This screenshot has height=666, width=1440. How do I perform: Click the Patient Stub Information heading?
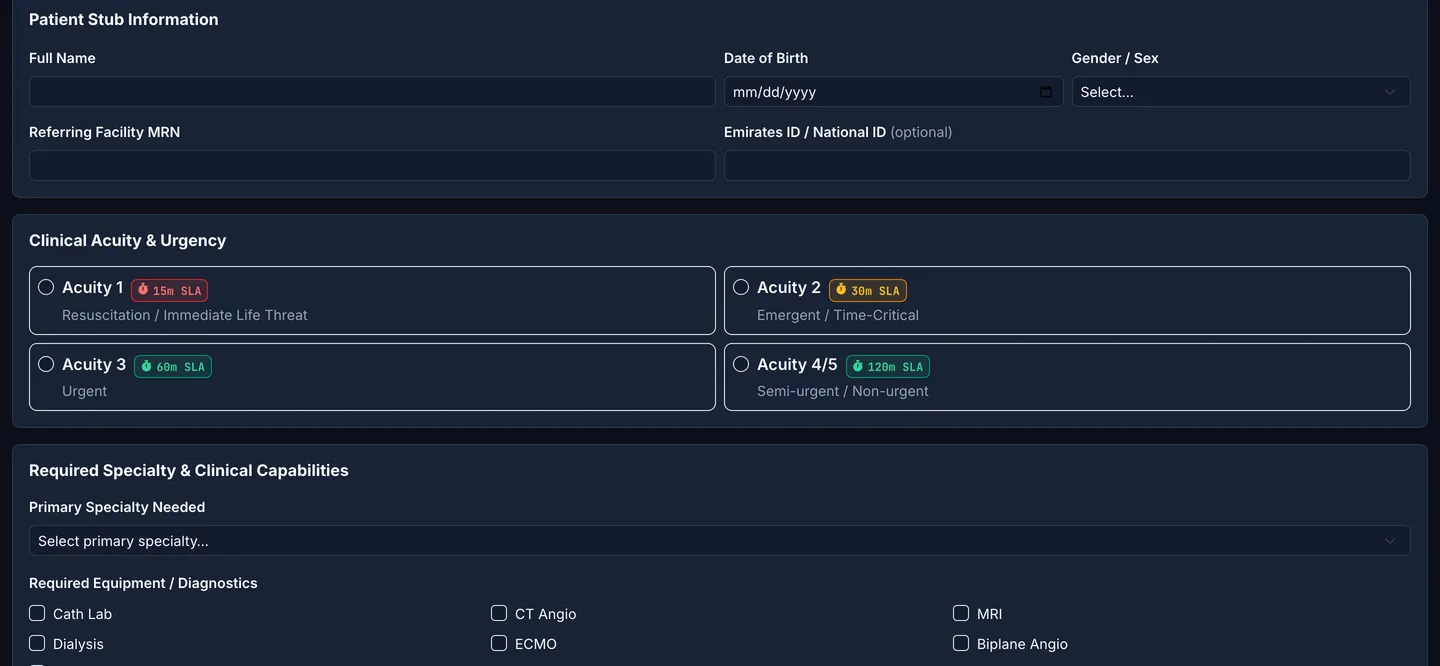point(124,19)
